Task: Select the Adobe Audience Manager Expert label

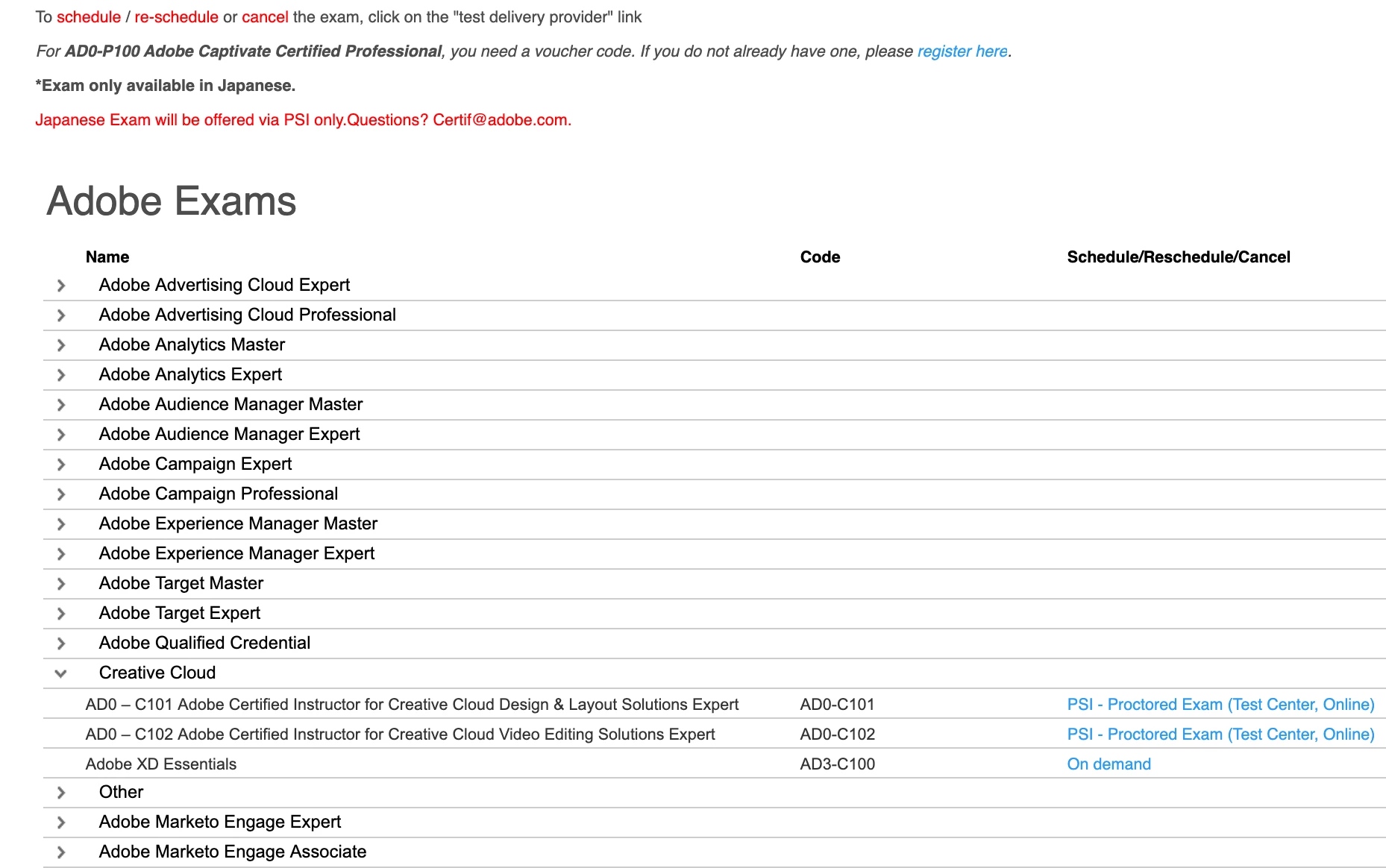Action: click(230, 434)
